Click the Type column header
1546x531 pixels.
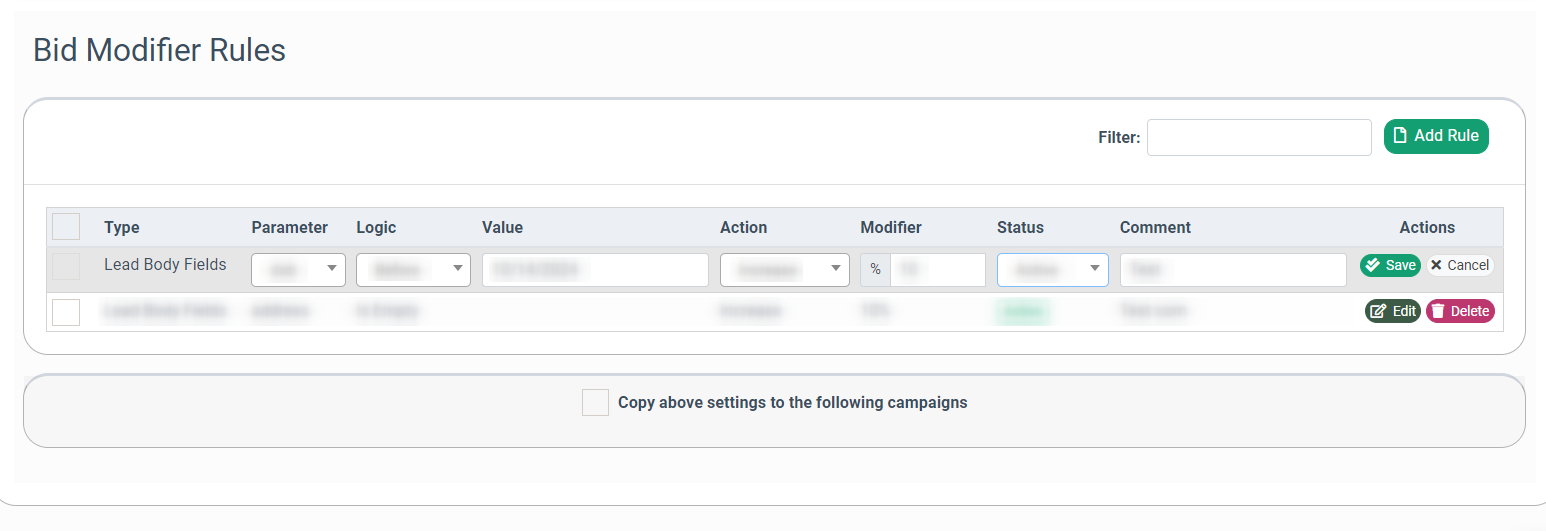(x=122, y=227)
